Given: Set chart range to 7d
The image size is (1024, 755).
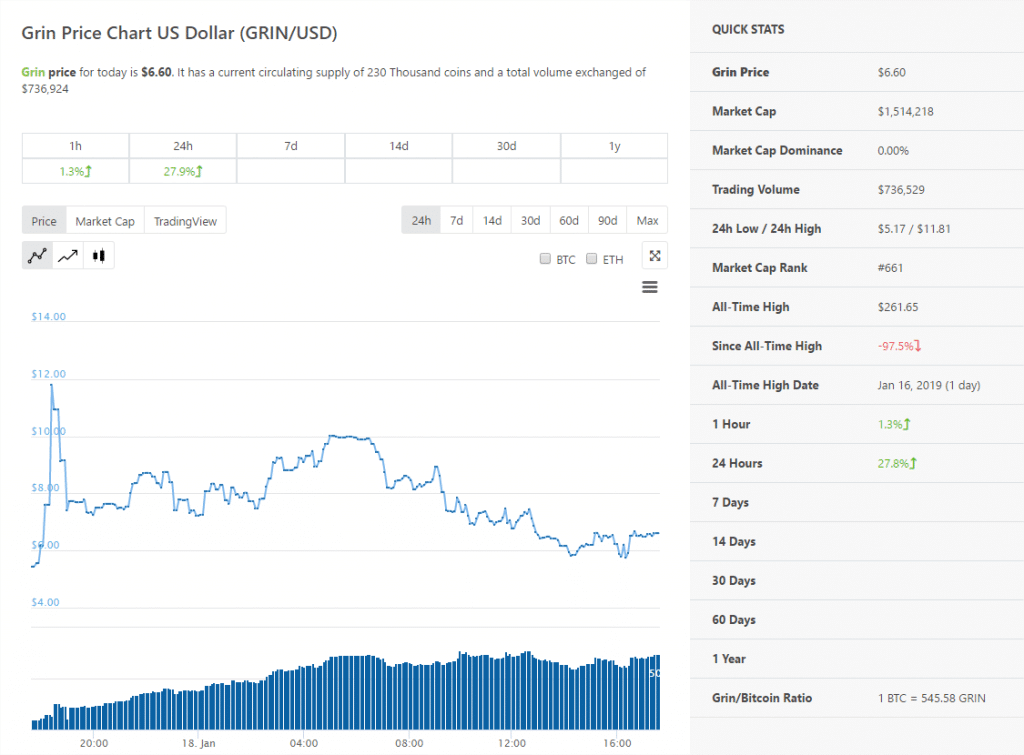Looking at the screenshot, I should [456, 220].
